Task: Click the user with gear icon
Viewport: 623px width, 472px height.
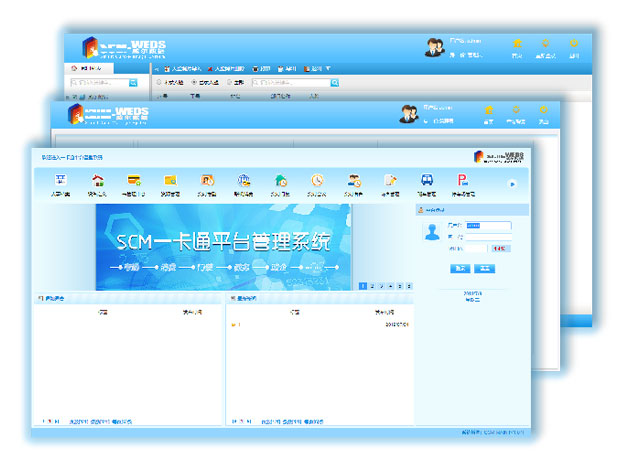Action: pyautogui.click(x=354, y=180)
